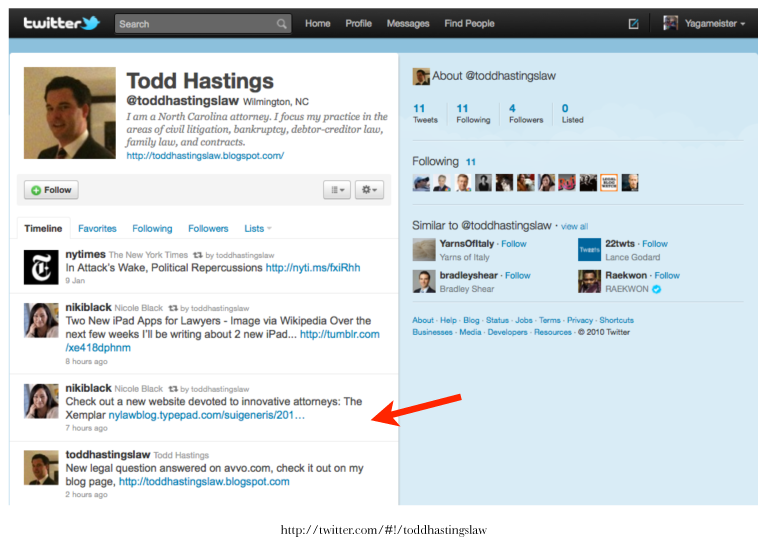Expand the Lists tab dropdown

(x=258, y=228)
